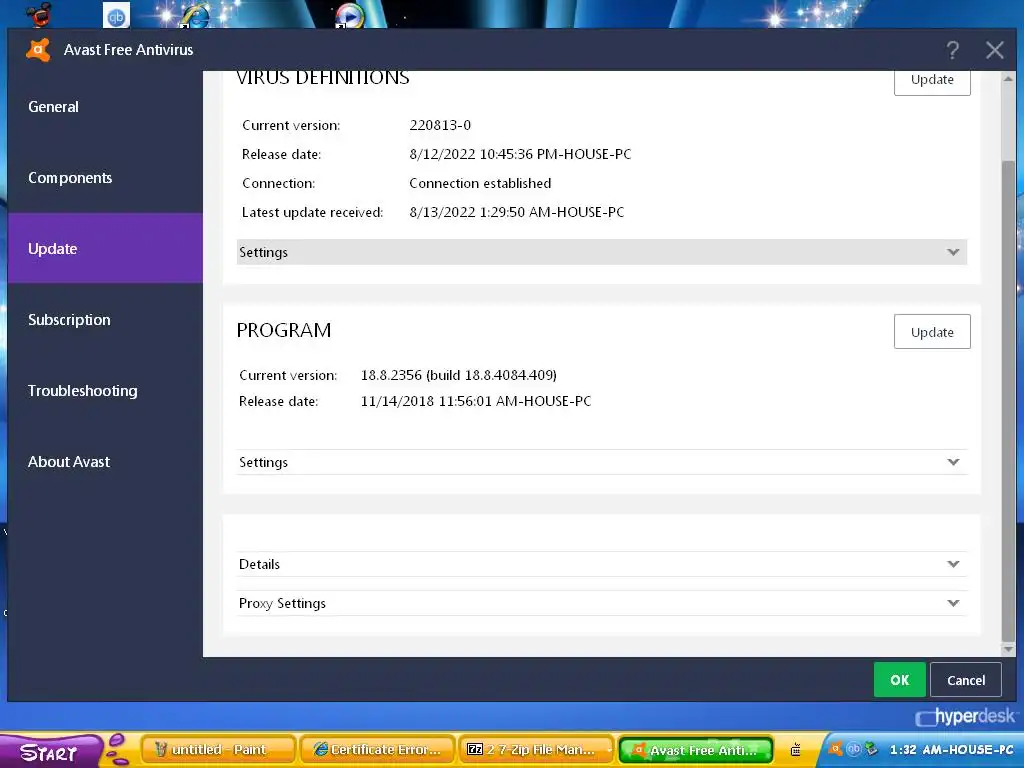Click the Connection established status text
Screen dimensions: 1024x768
(480, 183)
